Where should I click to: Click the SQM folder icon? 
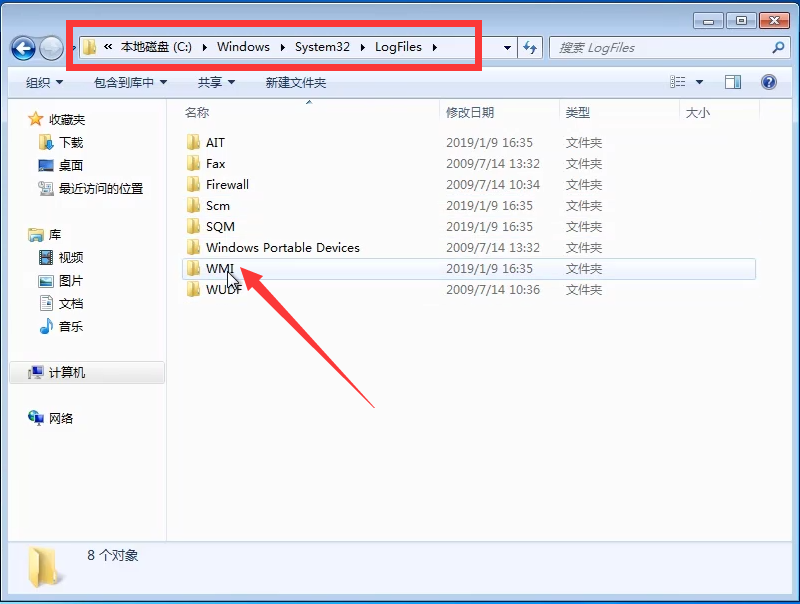193,226
